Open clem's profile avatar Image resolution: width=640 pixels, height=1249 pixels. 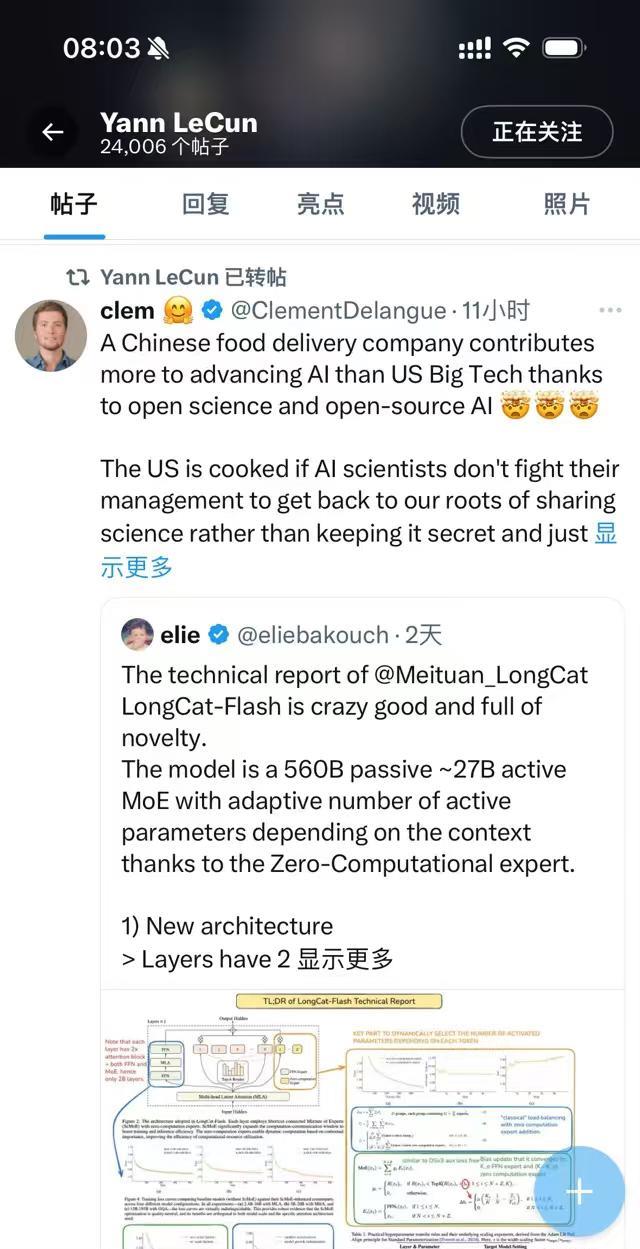[x=51, y=335]
